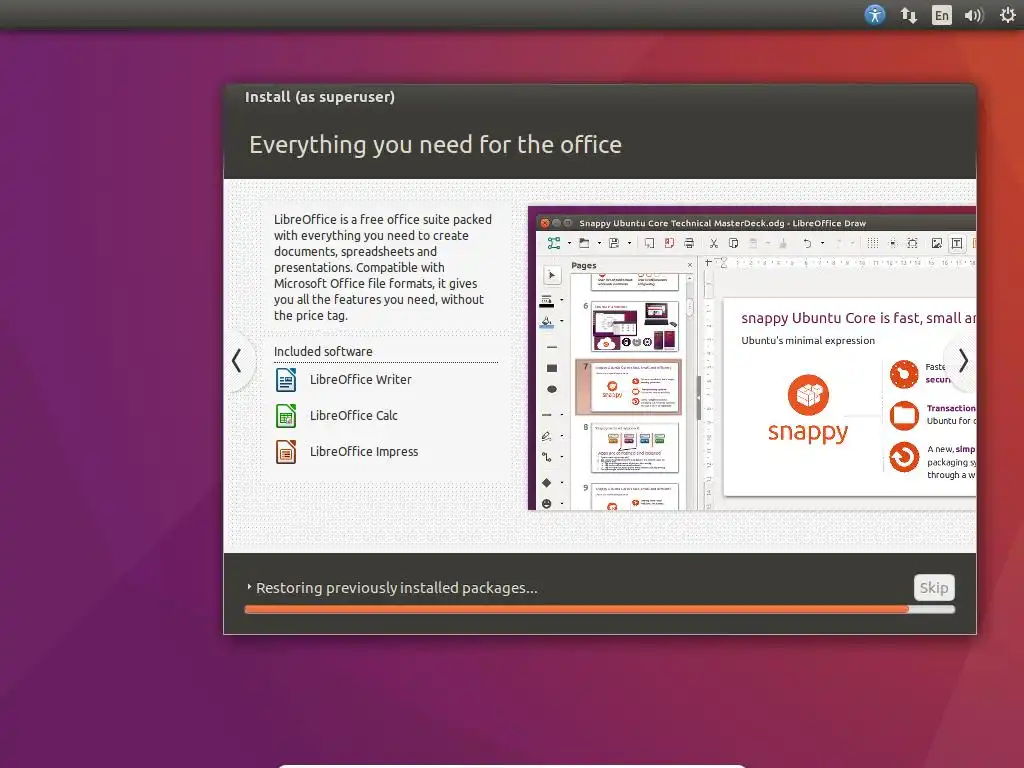
Task: Click the 'Install (as superuser)' window title
Action: (x=320, y=97)
